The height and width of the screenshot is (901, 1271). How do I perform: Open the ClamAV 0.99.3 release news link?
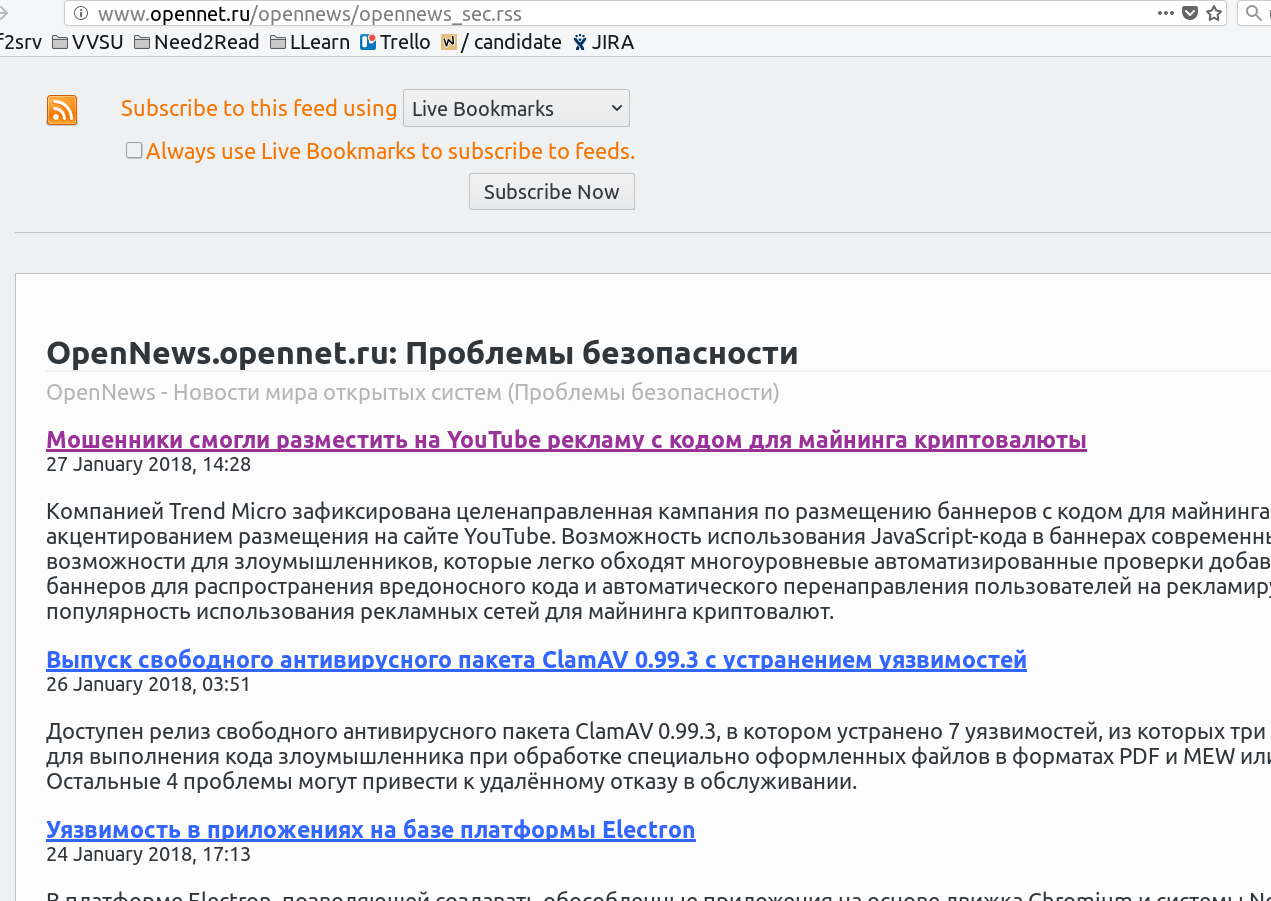click(536, 660)
